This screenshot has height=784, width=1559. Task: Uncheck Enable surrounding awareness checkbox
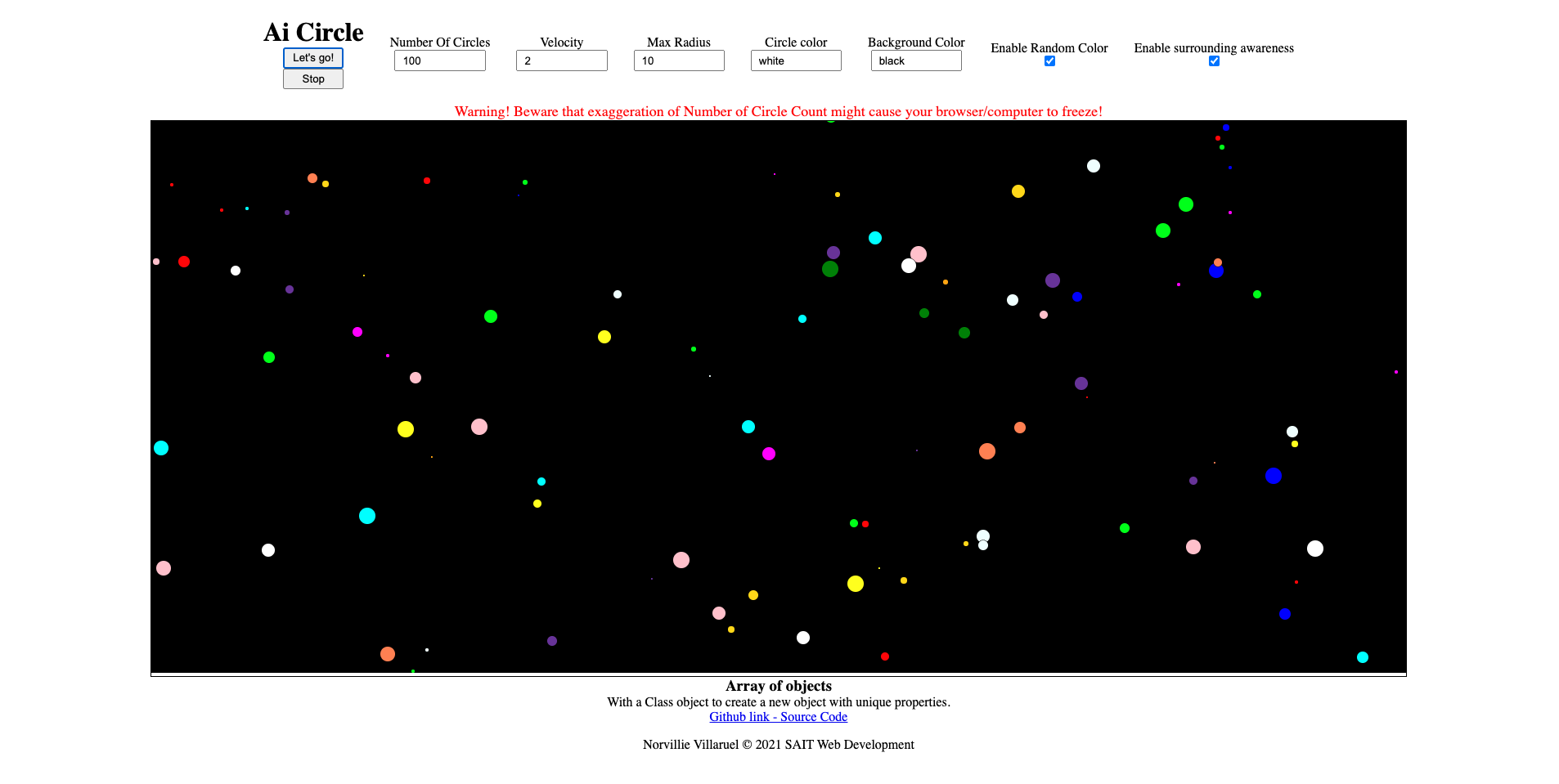click(x=1214, y=61)
